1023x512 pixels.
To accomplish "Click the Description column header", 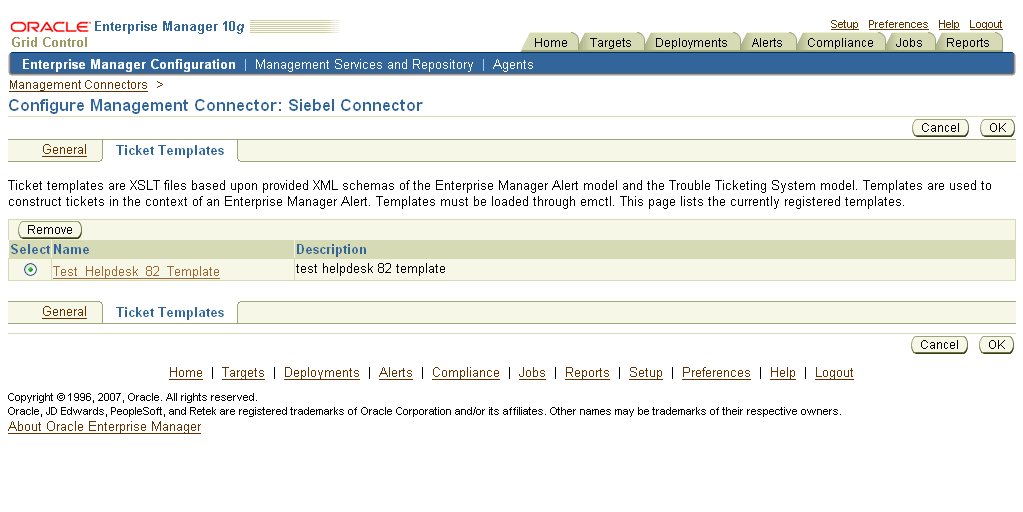I will 331,249.
